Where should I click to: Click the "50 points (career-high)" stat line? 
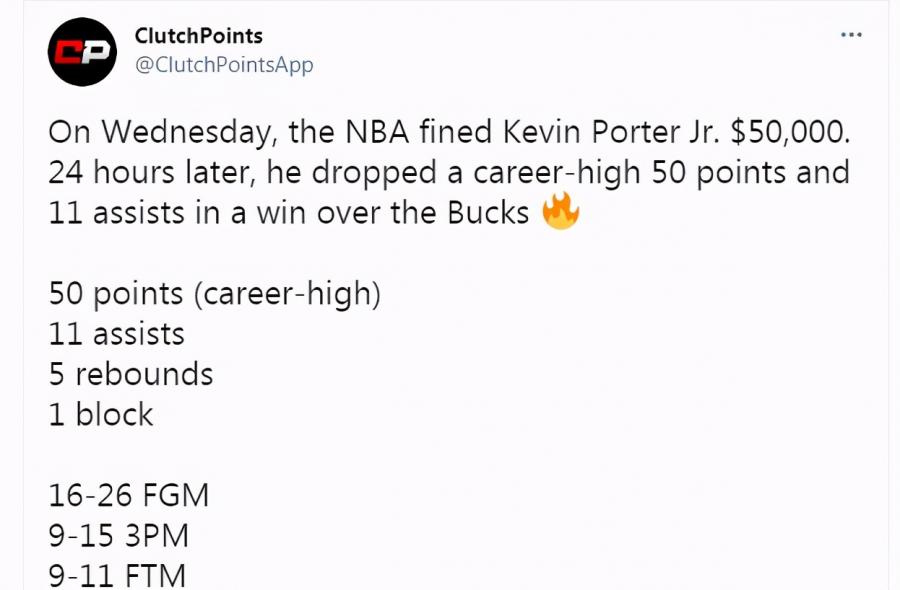215,294
